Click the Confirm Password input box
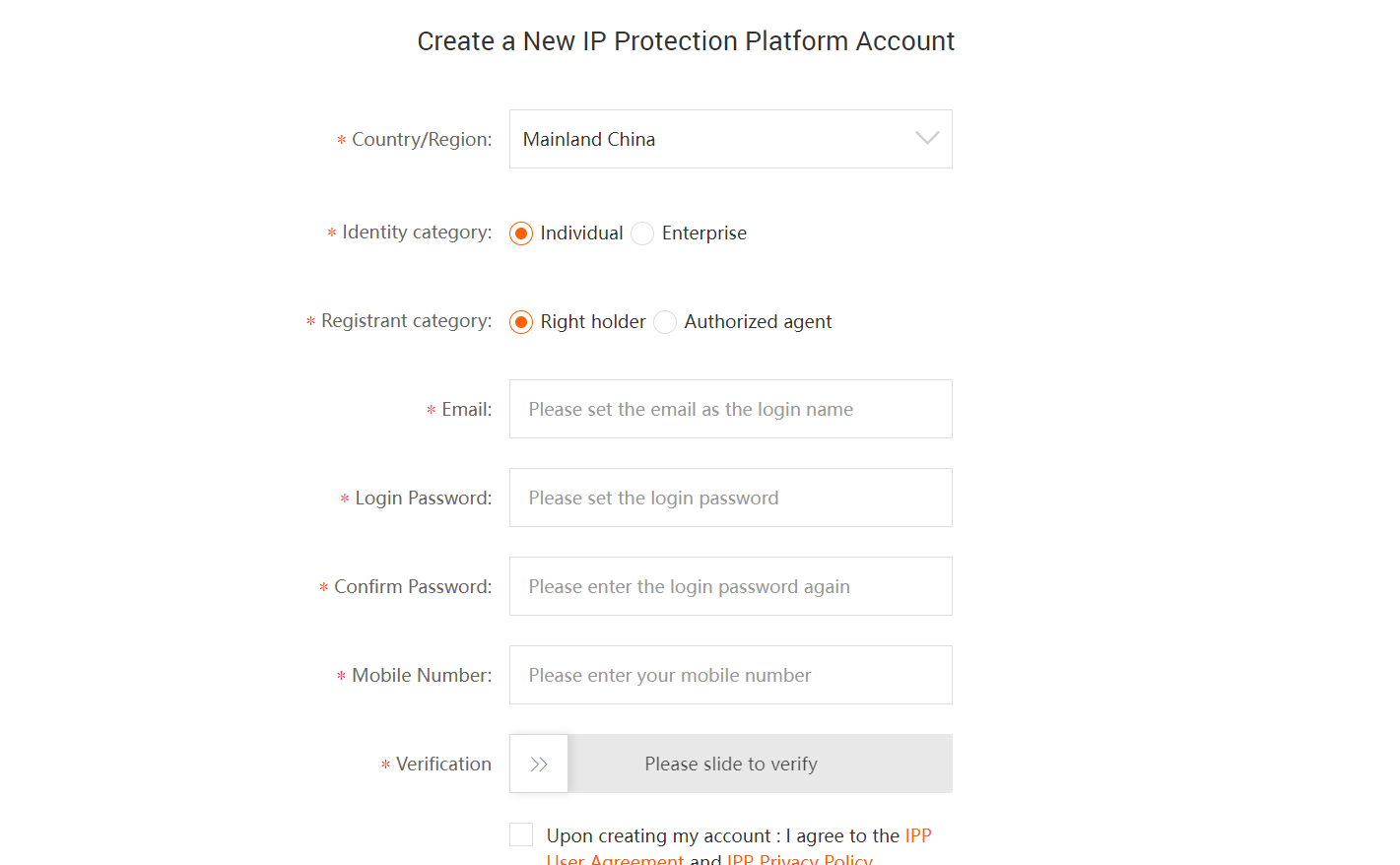This screenshot has width=1400, height=865. pyautogui.click(x=730, y=586)
